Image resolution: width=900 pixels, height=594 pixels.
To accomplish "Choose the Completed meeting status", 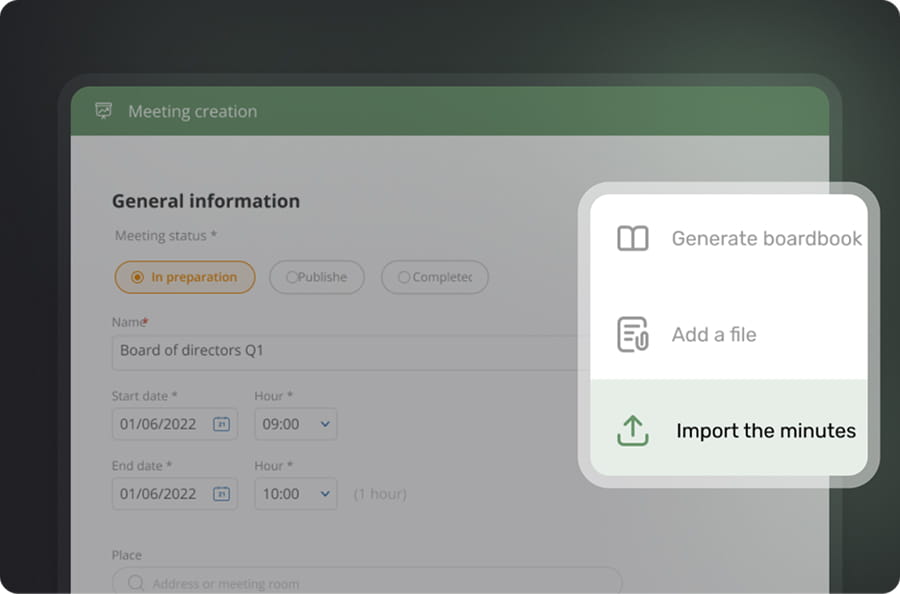I will (434, 277).
